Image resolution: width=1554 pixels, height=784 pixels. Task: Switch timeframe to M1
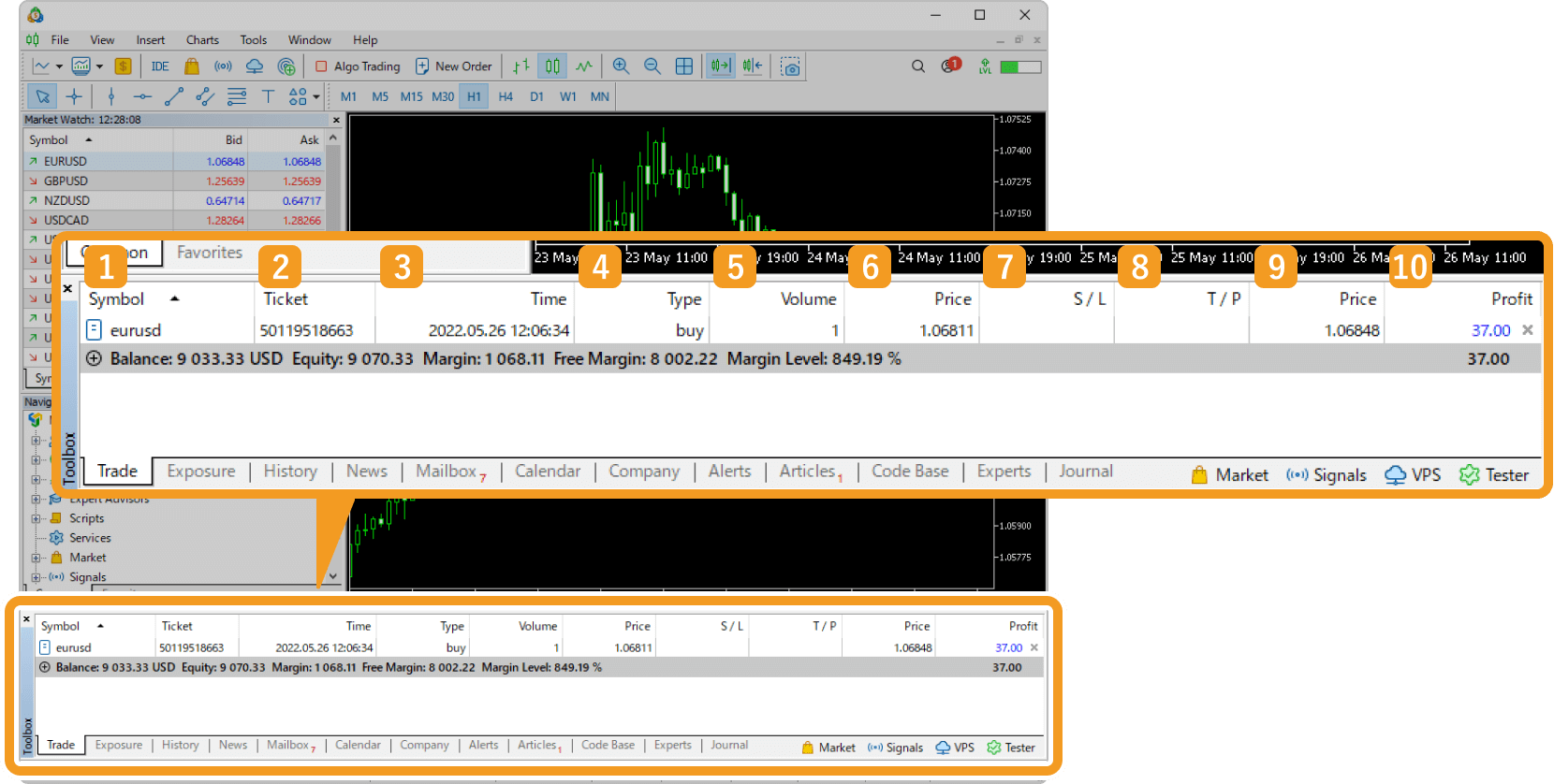348,96
